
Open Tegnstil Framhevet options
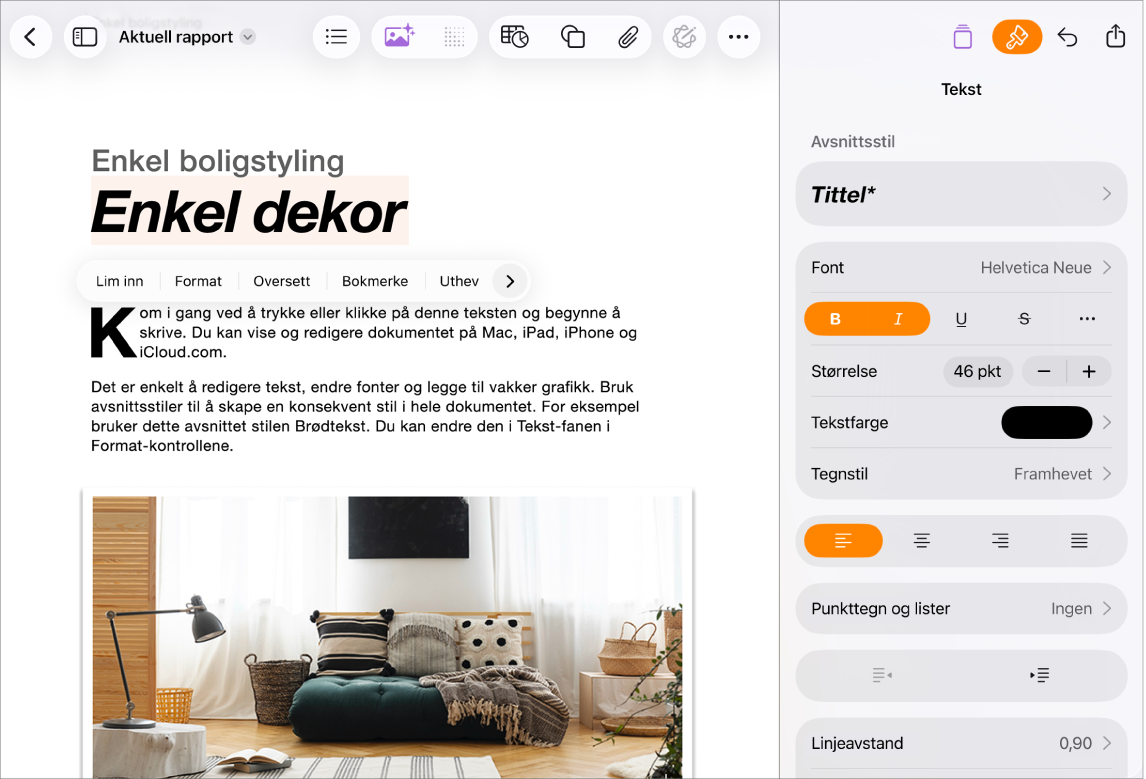961,474
